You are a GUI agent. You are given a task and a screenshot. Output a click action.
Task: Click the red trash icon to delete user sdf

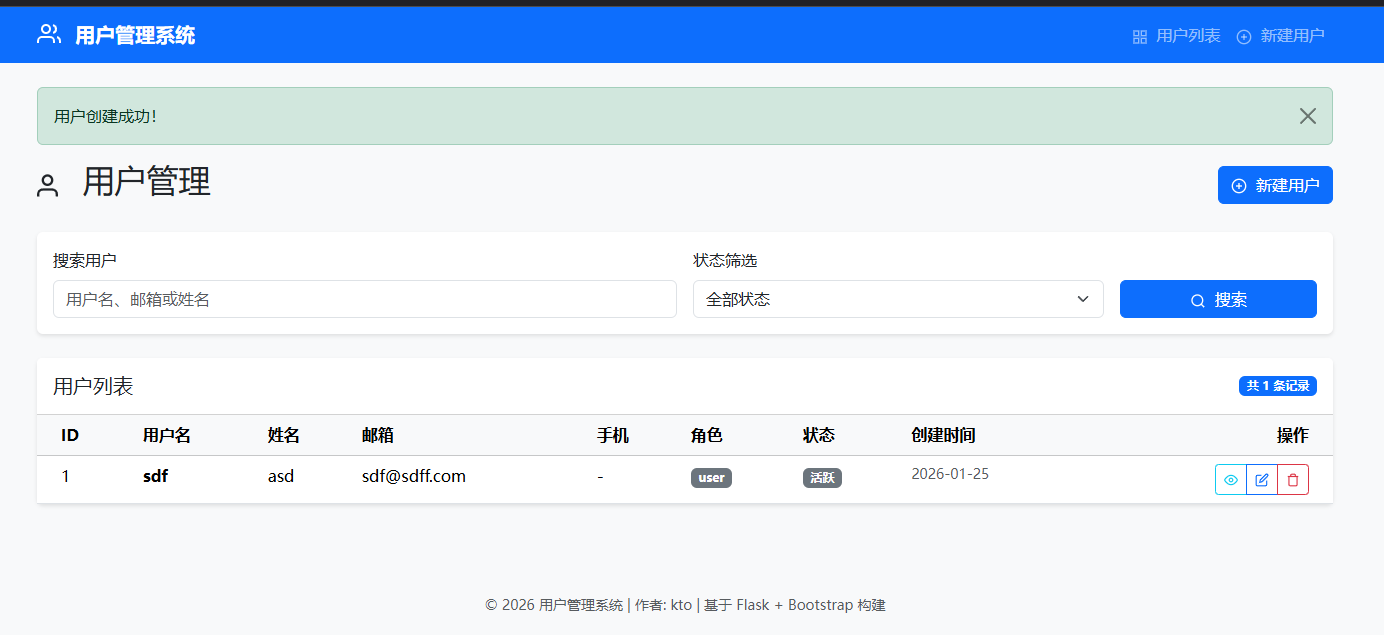click(x=1293, y=479)
